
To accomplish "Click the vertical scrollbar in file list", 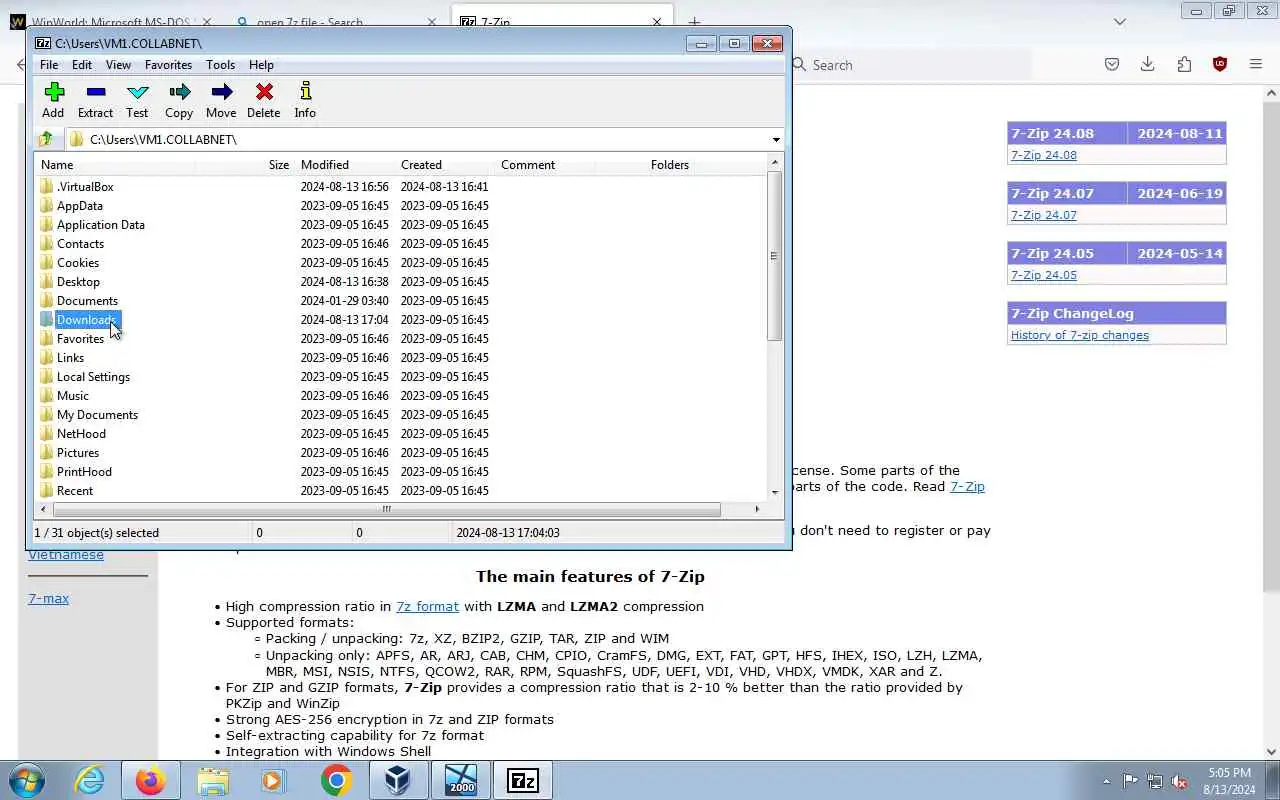I will (774, 256).
